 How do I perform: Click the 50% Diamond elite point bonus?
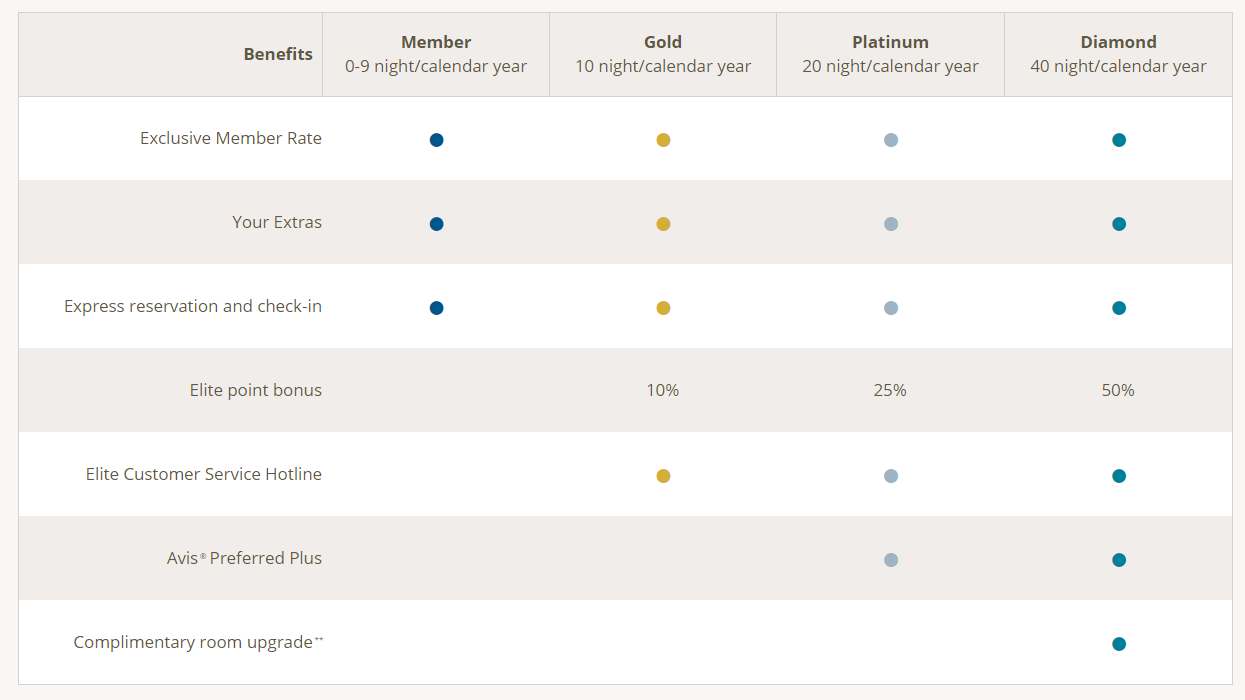click(1118, 390)
